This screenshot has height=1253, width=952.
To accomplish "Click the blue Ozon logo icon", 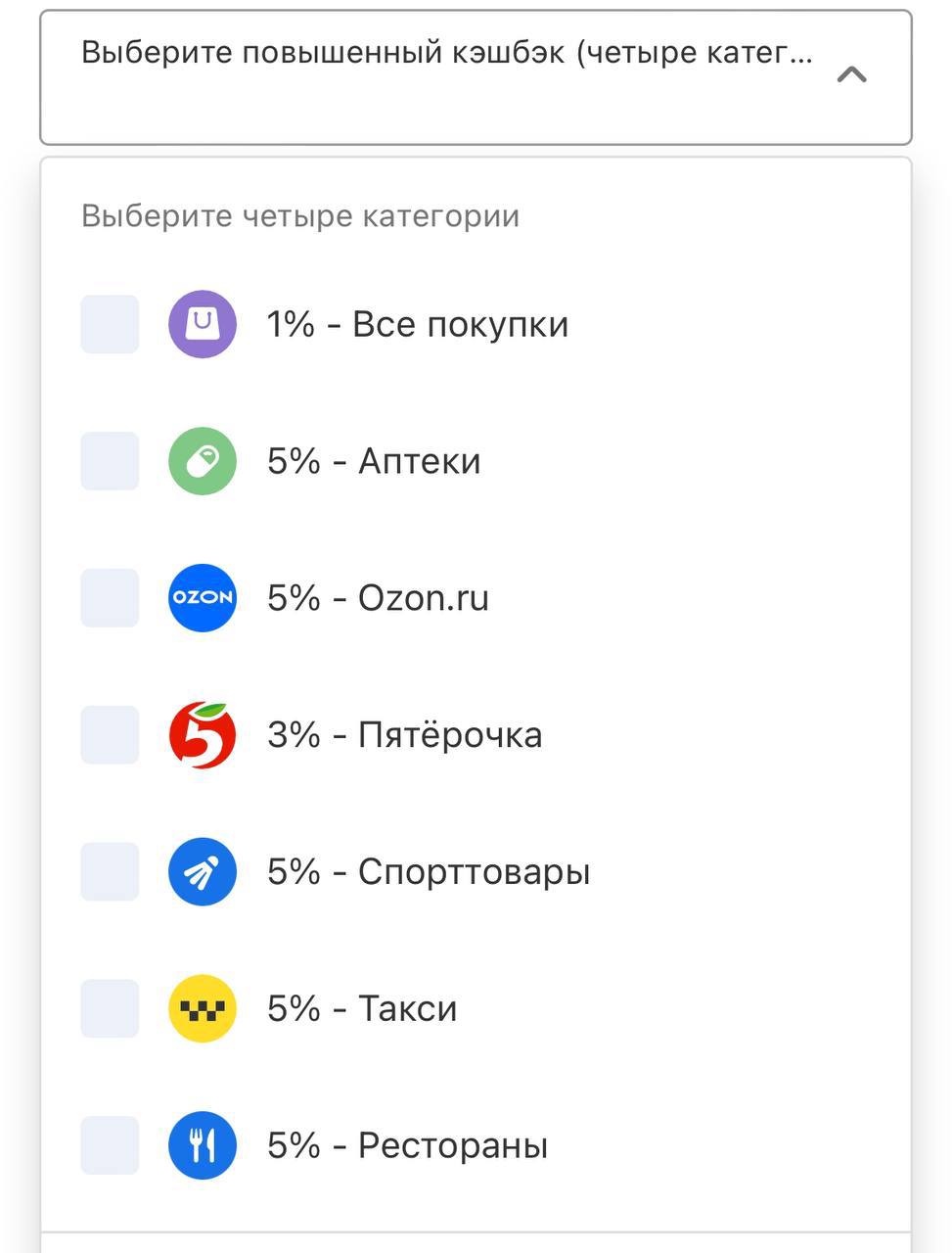I will (x=203, y=598).
